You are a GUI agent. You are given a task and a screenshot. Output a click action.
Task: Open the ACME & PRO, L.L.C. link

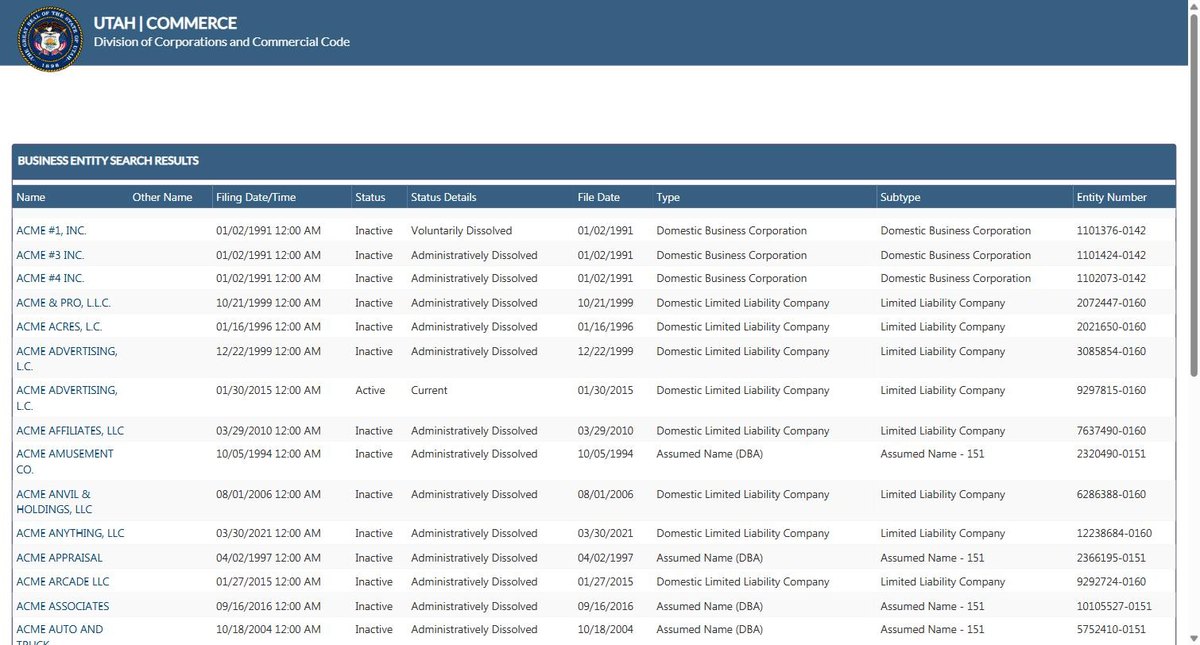pos(65,303)
